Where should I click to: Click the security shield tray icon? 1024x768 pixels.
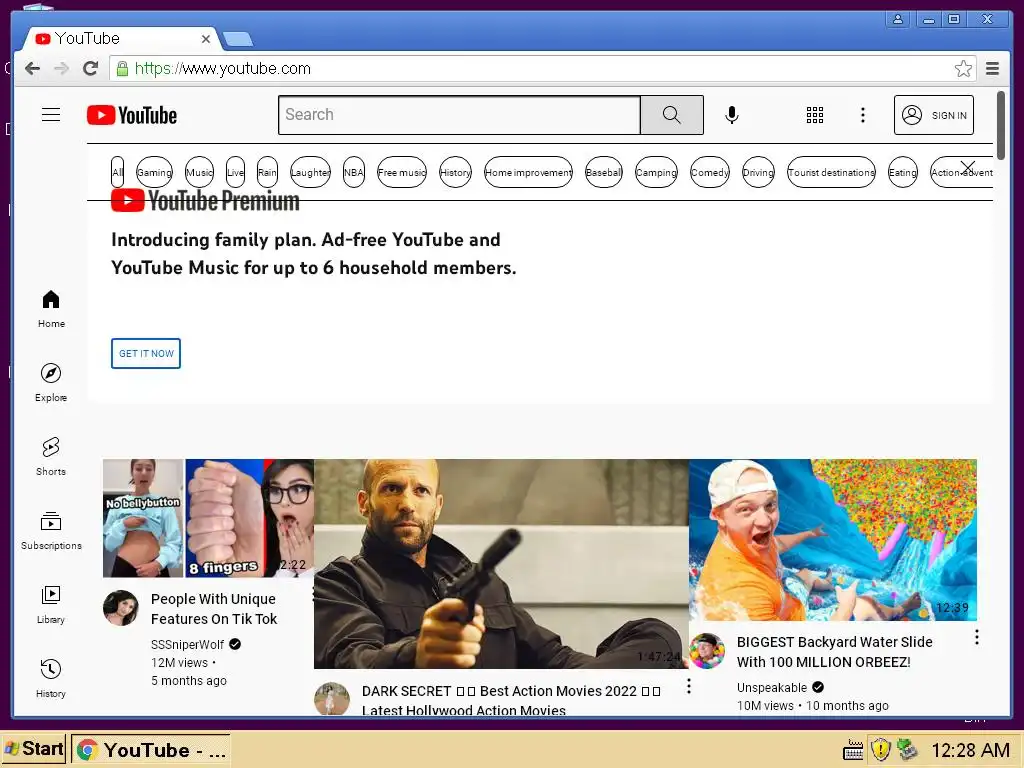click(881, 750)
